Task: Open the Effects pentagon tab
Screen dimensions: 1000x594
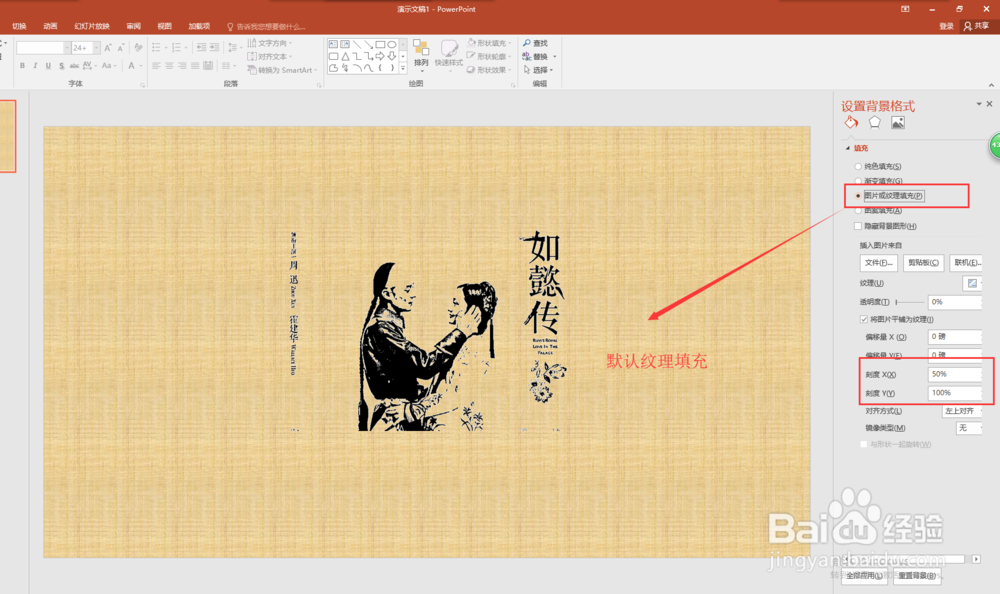Action: (x=874, y=123)
